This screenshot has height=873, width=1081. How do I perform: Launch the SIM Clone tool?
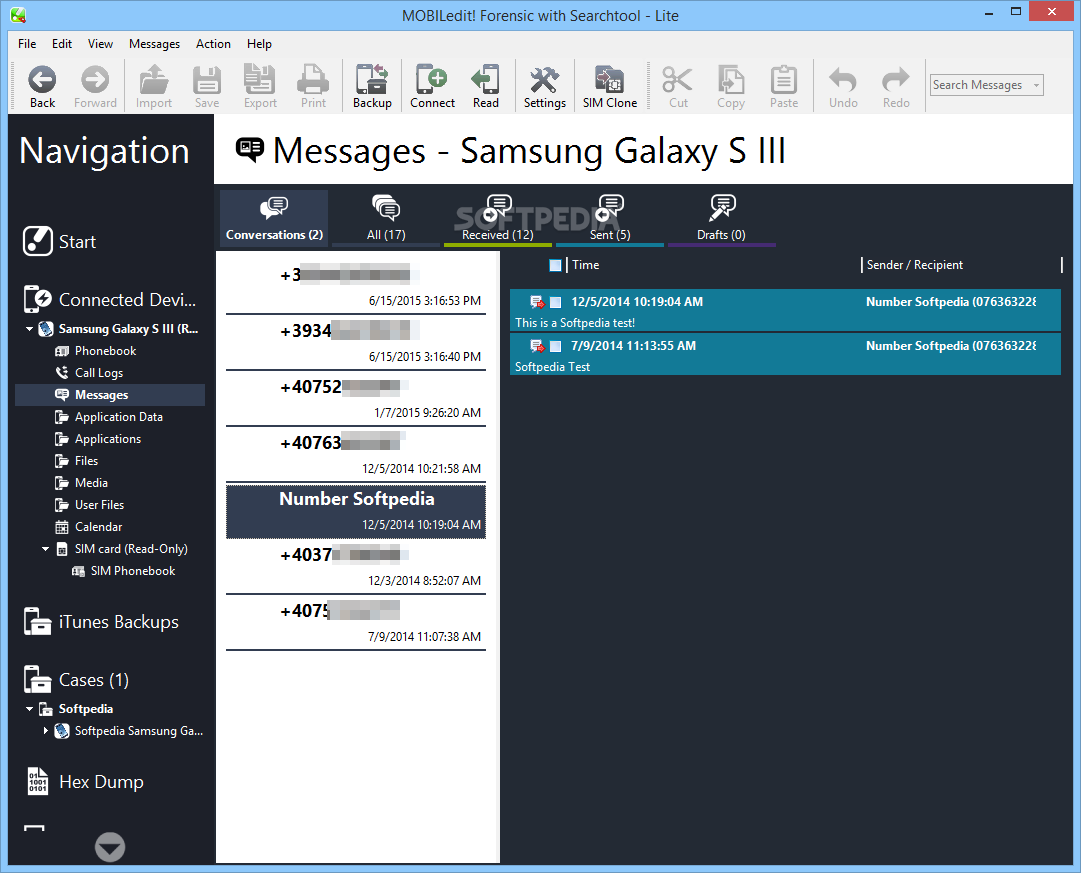[609, 86]
